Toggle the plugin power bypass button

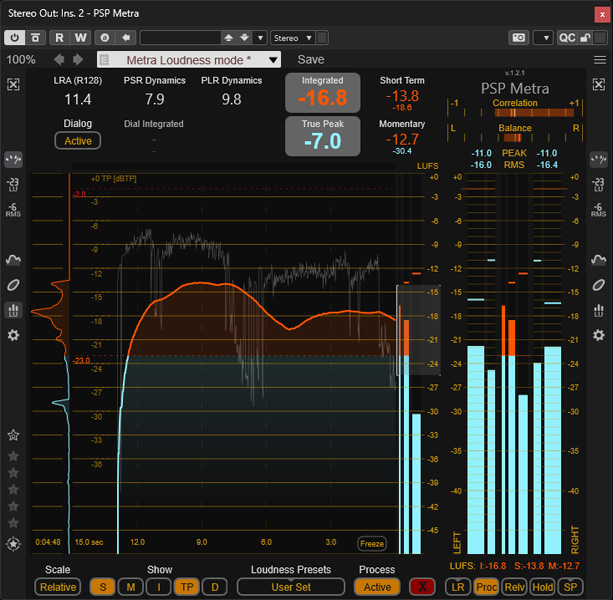coord(14,38)
